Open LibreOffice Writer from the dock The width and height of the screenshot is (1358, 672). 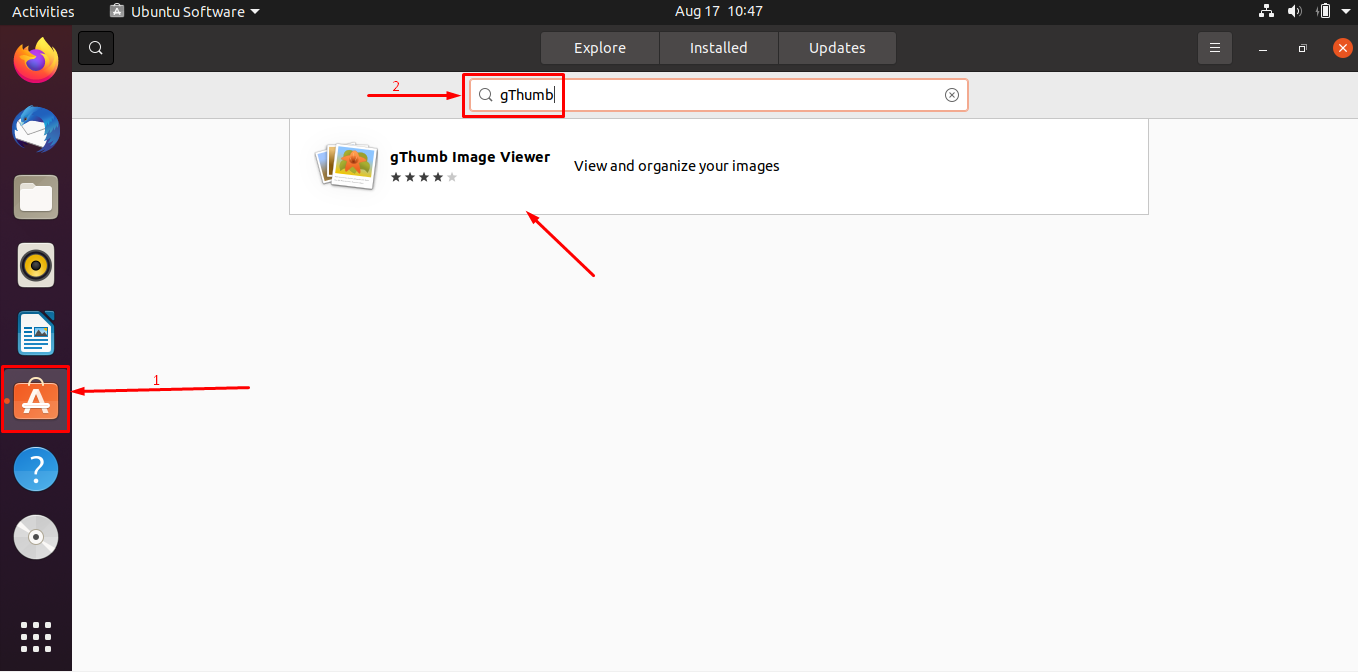36,333
